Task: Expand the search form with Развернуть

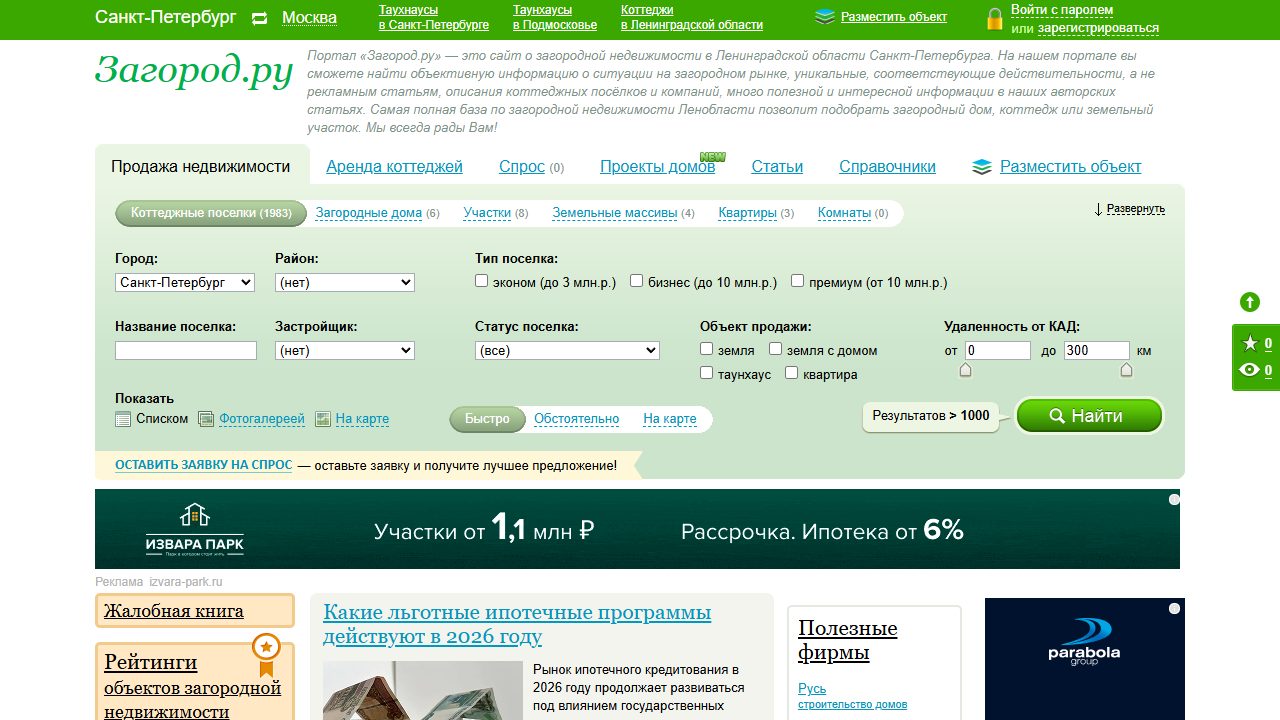Action: pyautogui.click(x=1130, y=209)
